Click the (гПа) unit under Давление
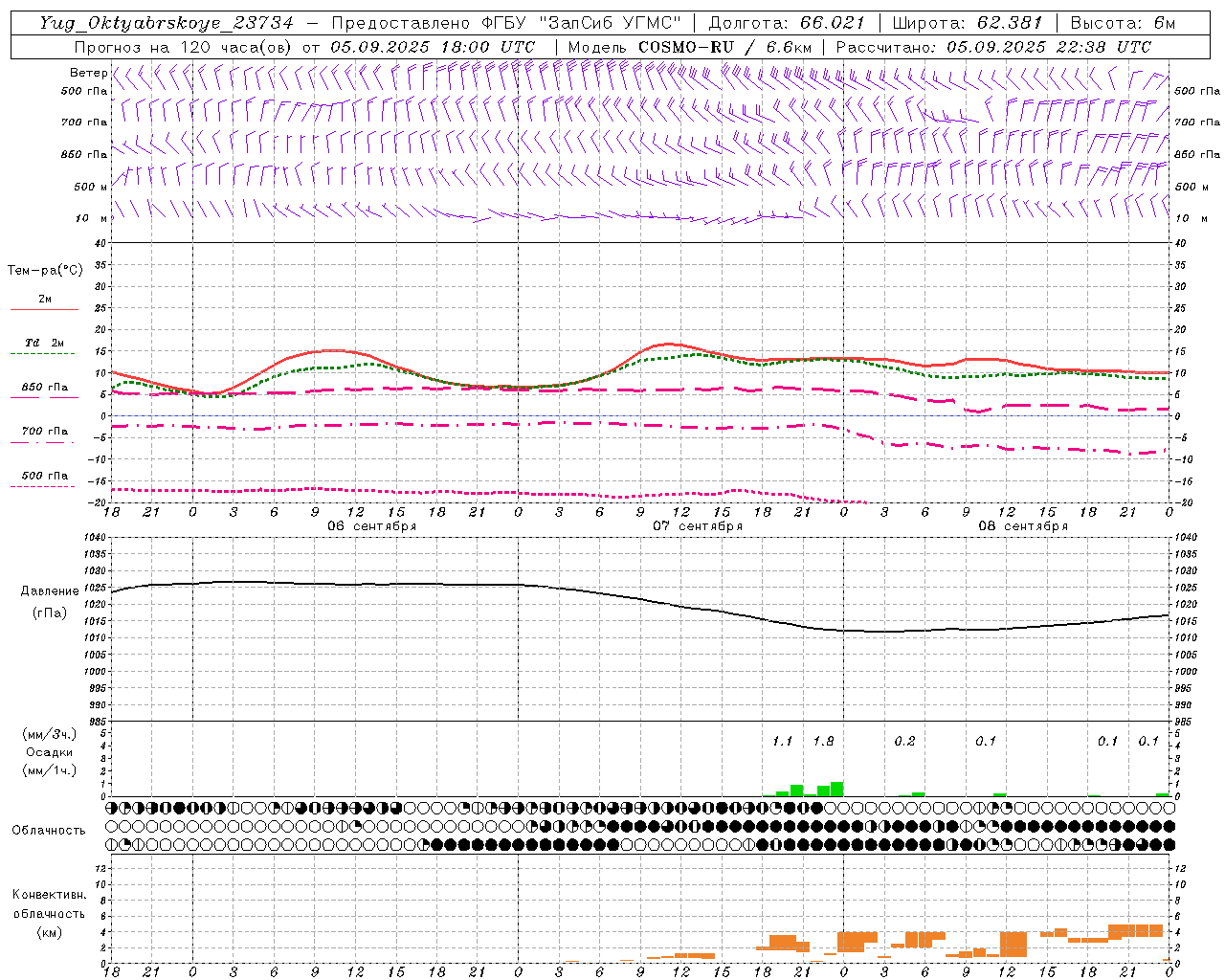 tap(50, 613)
